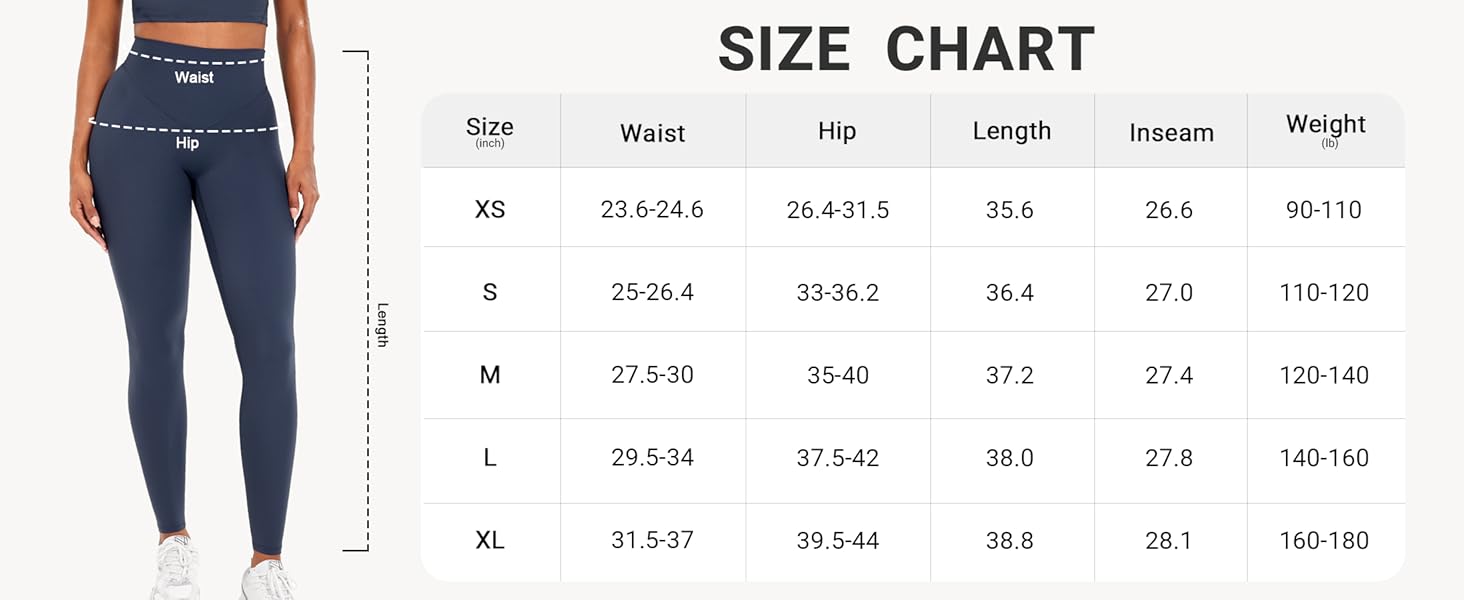This screenshot has height=600, width=1464.
Task: Click the vertical Length measurement label
Action: [x=382, y=325]
